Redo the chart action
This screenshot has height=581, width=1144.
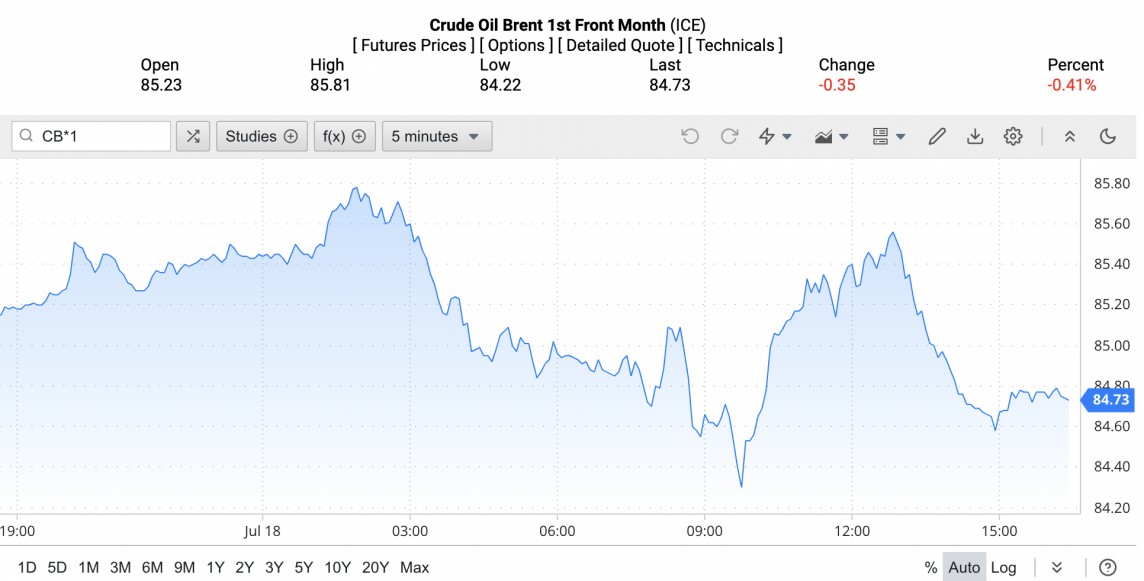[729, 136]
